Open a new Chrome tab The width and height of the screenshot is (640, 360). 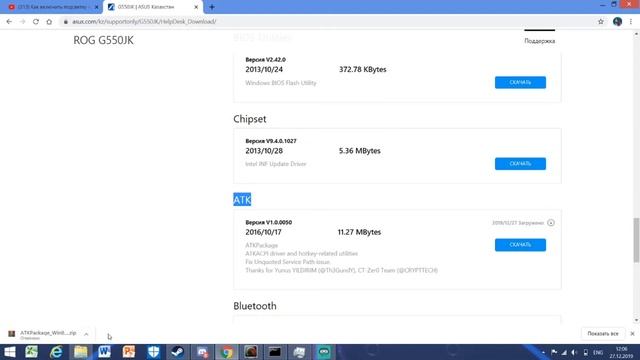pos(212,7)
